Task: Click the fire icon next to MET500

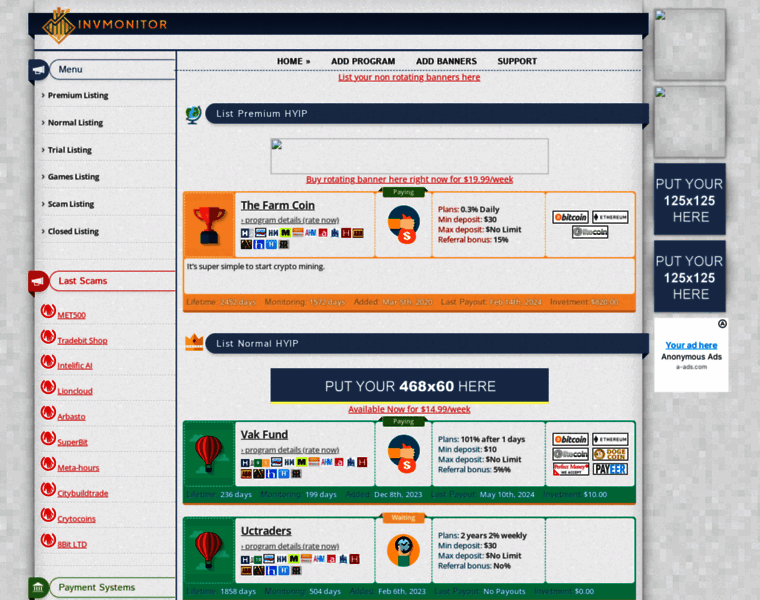Action: (x=48, y=311)
